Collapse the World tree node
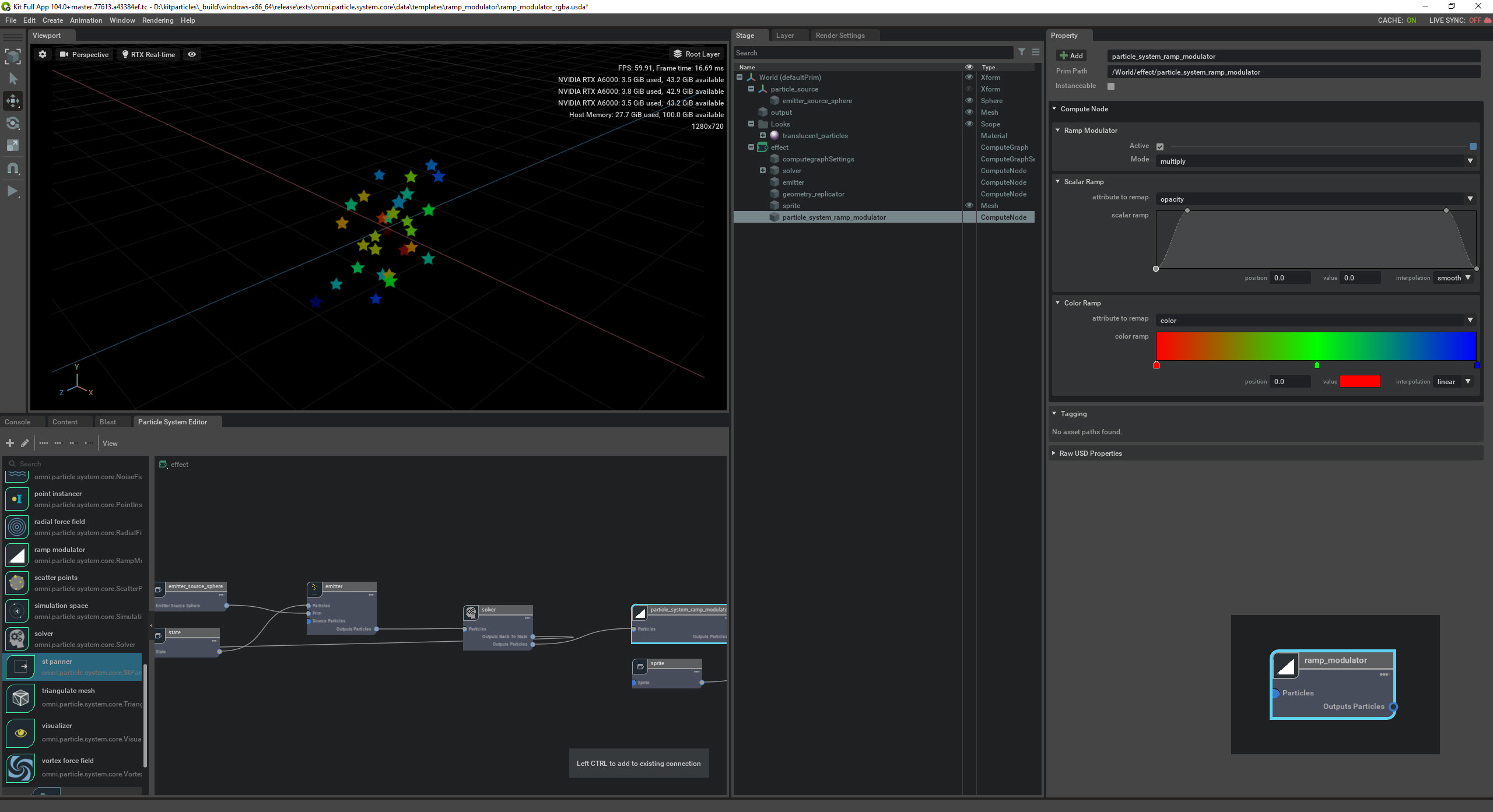 click(740, 78)
